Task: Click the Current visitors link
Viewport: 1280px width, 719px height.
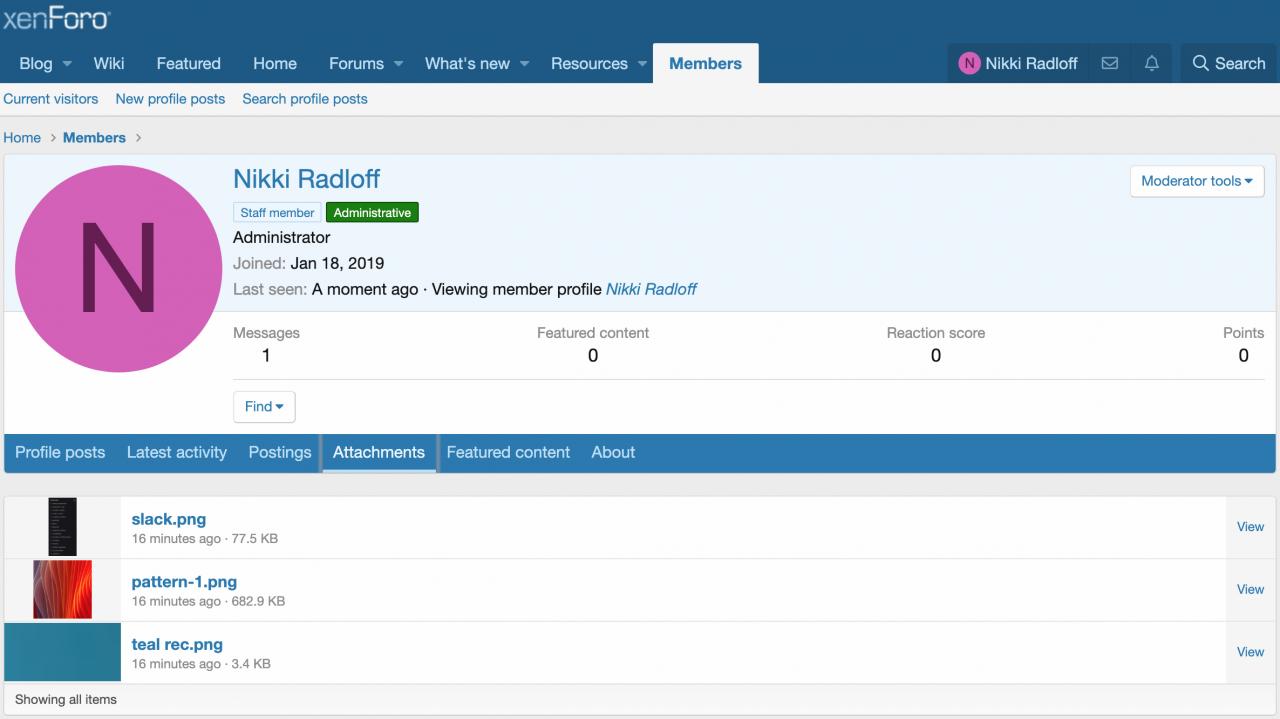Action: 51,99
